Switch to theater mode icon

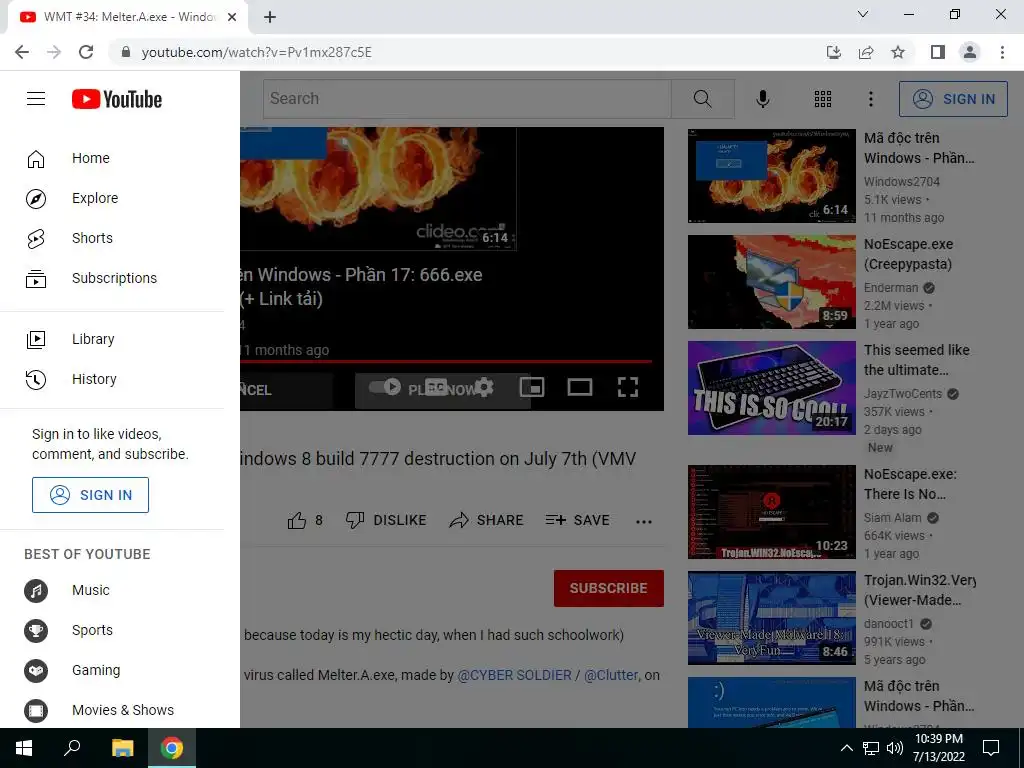pos(580,387)
